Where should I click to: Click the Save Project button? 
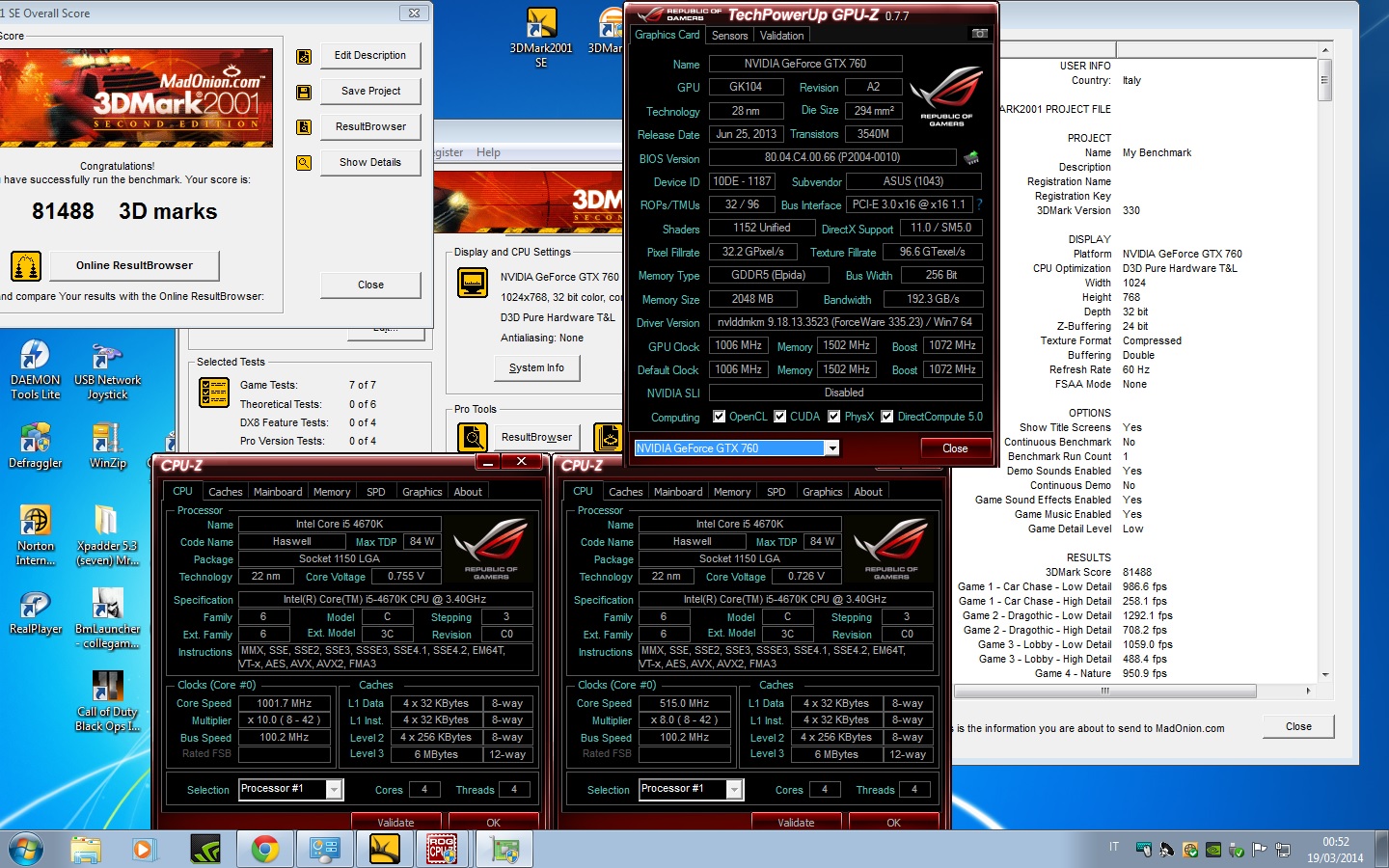coord(370,92)
